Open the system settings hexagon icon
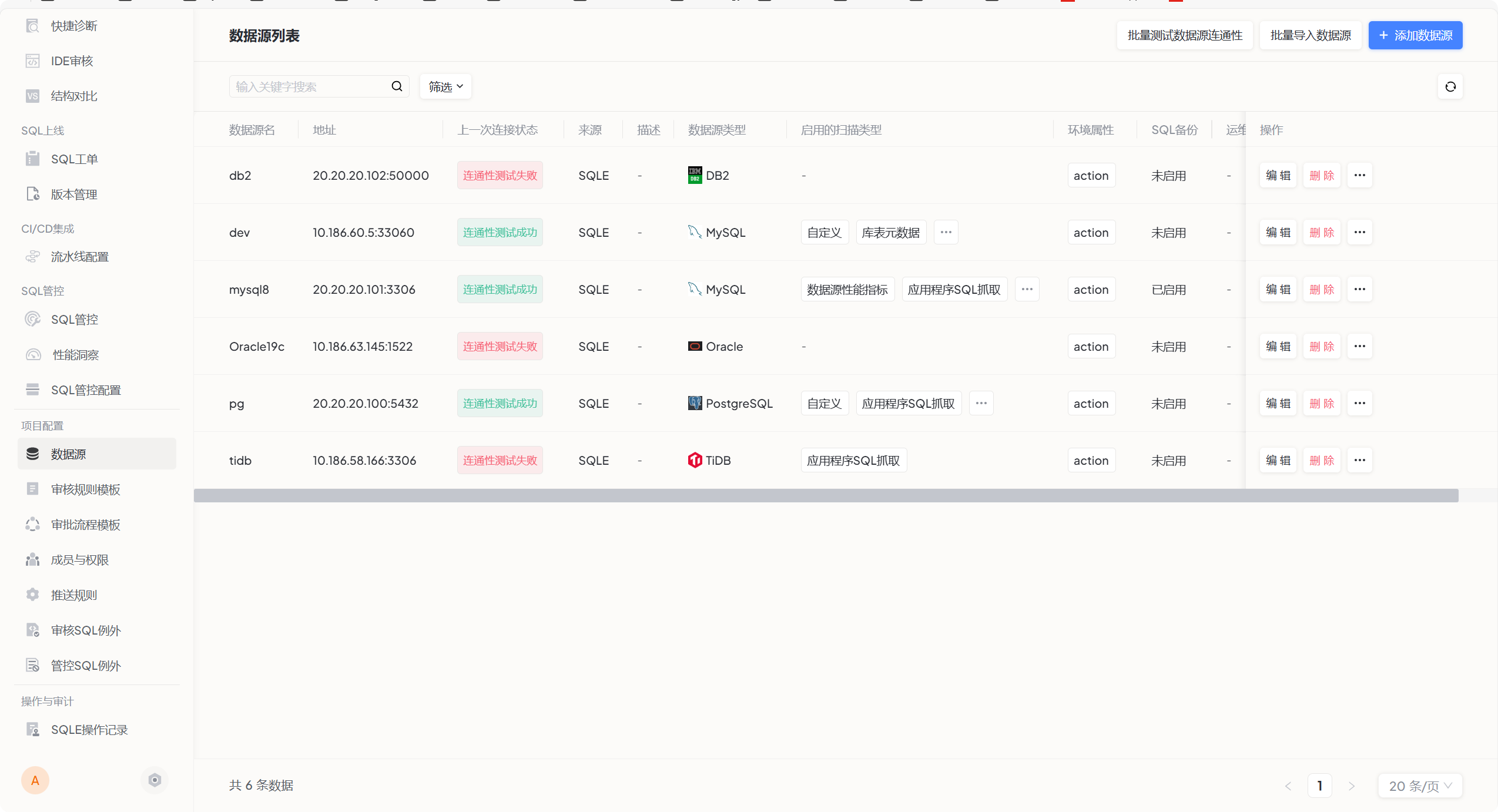Viewport: 1498px width, 812px height. click(x=155, y=780)
